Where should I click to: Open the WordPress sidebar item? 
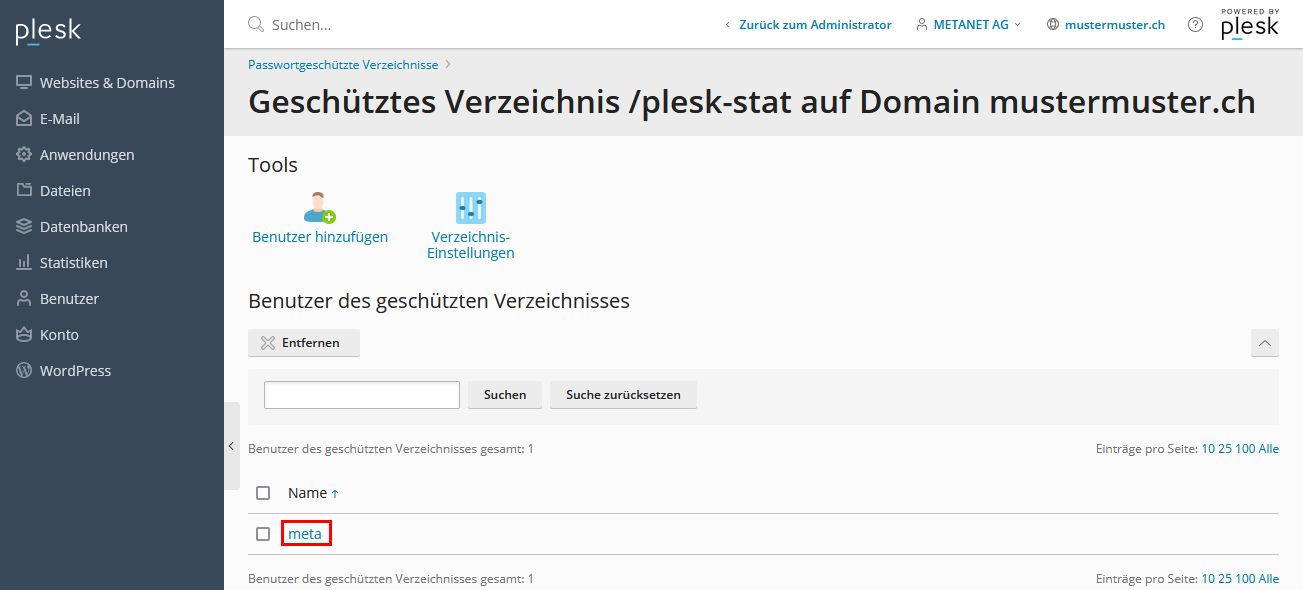point(75,371)
